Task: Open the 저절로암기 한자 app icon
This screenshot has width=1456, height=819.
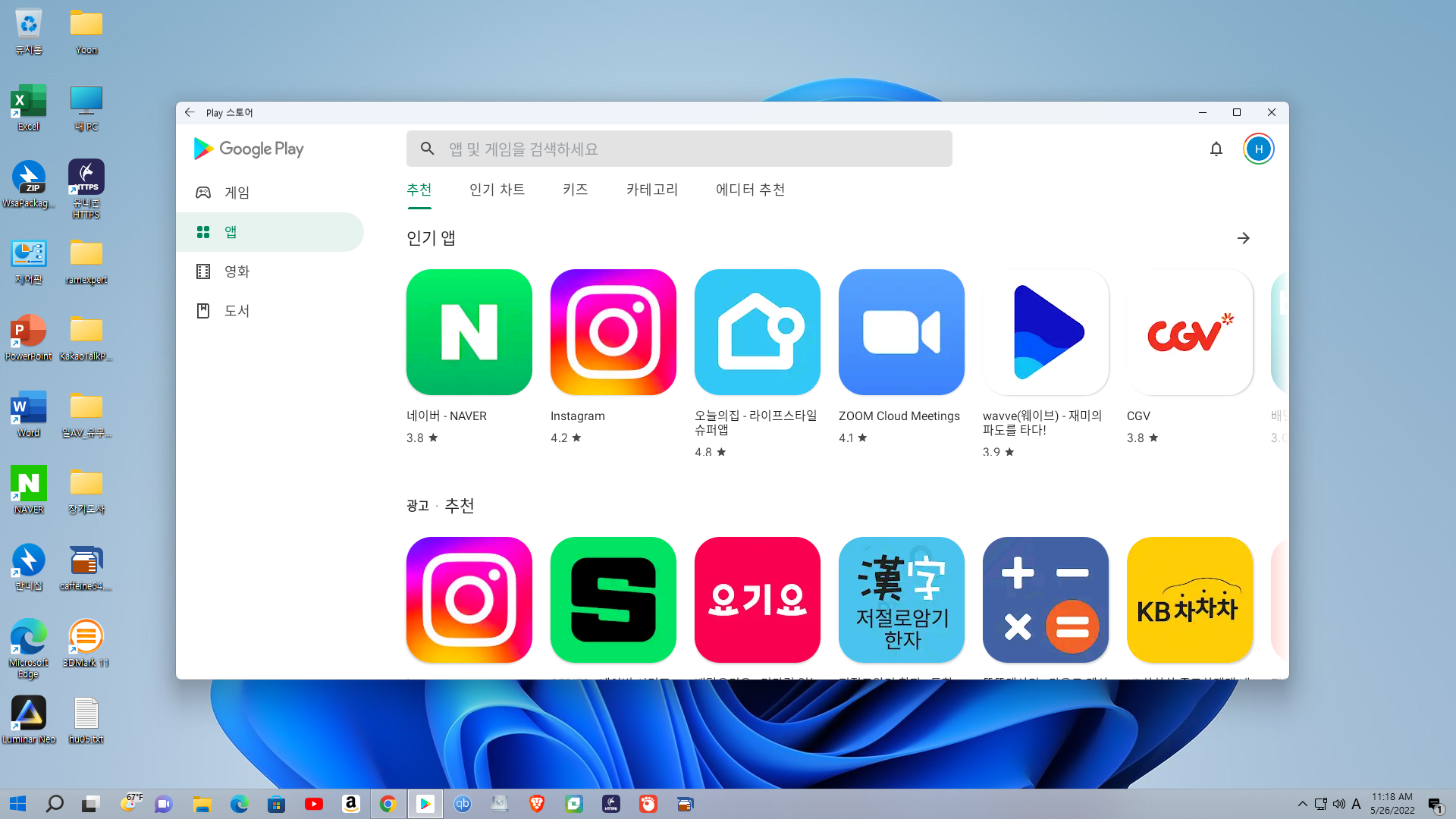Action: [x=901, y=600]
